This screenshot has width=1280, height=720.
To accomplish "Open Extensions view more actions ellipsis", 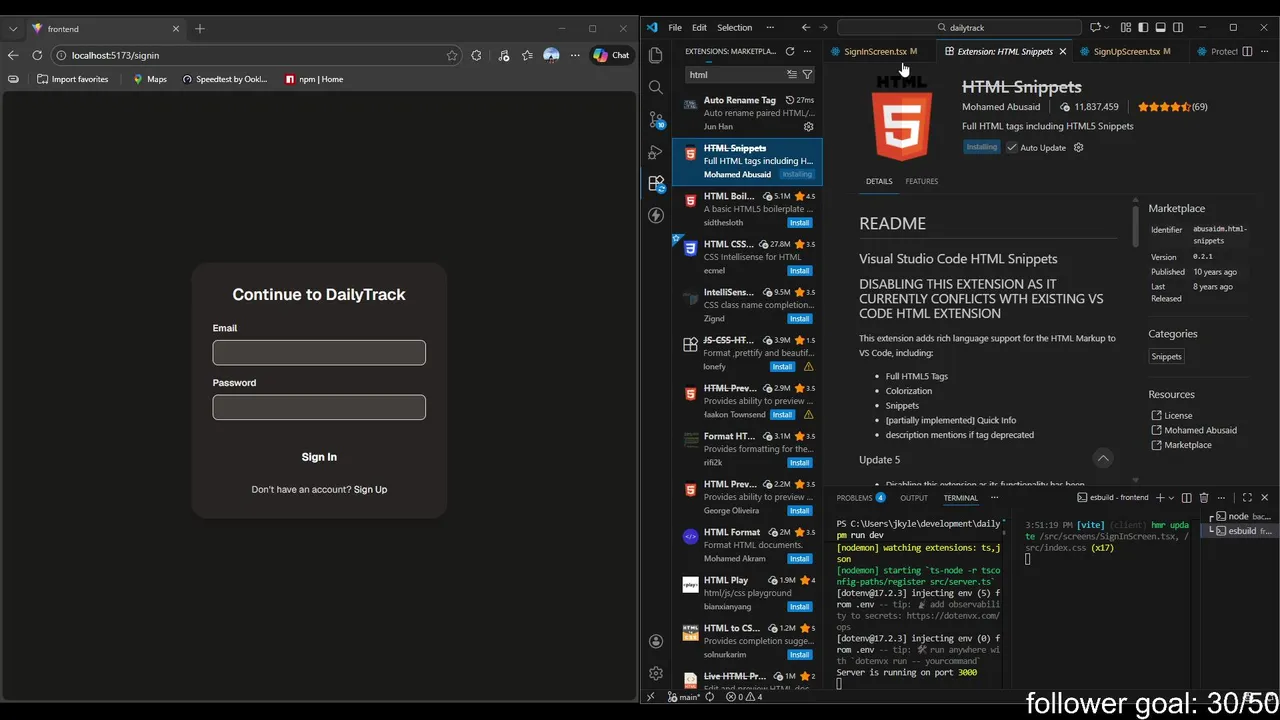I will 807,51.
